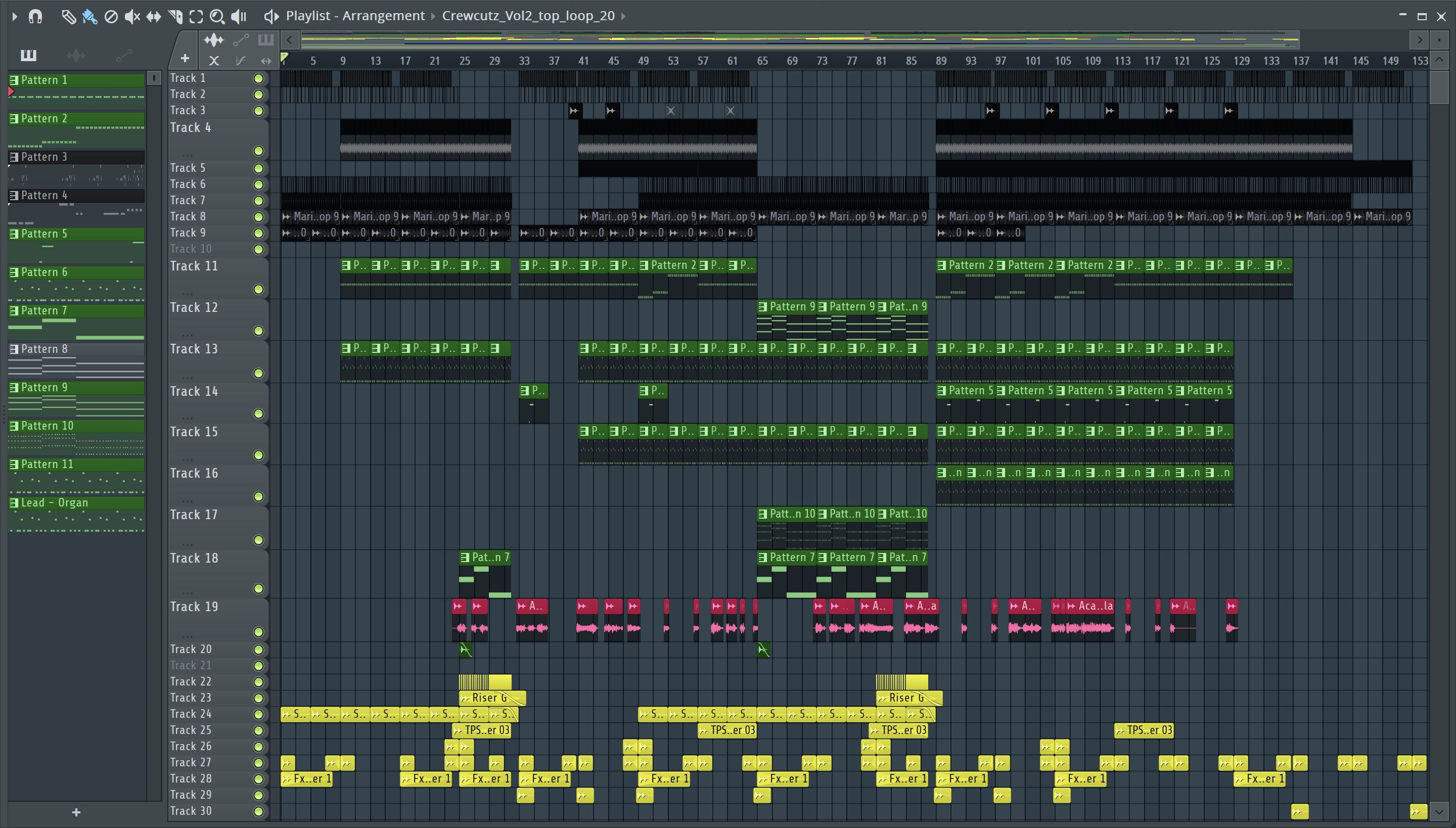Focus pattern clips piano icon
The image size is (1456, 828).
(x=265, y=40)
